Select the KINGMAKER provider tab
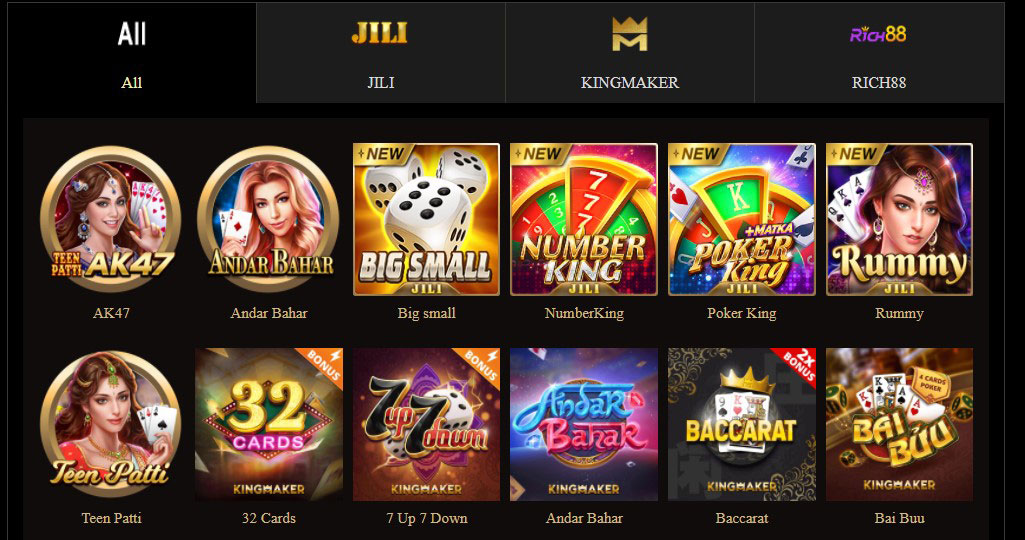Screen dimensions: 1025x540 click(630, 53)
